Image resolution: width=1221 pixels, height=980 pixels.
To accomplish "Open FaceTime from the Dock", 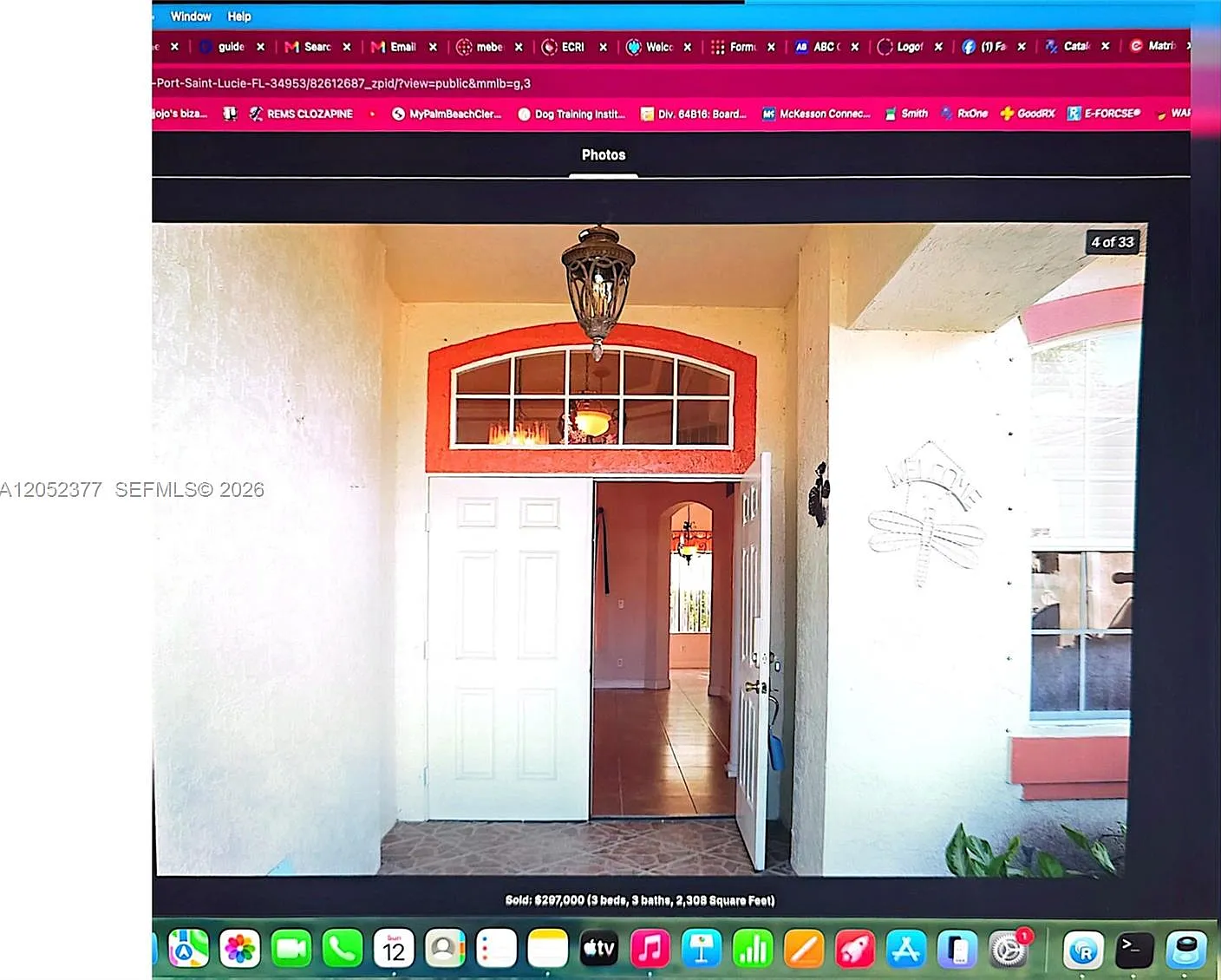I will (x=291, y=949).
